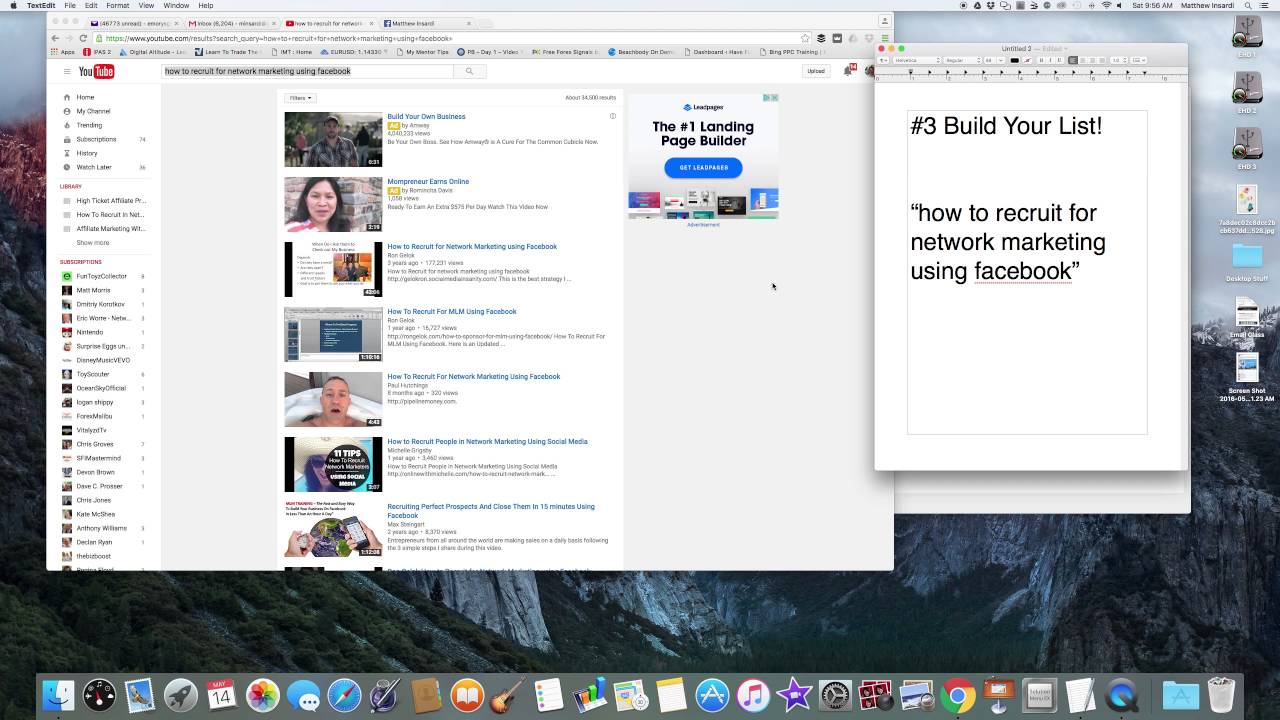Open Messages app from the Dock

pos(303,694)
